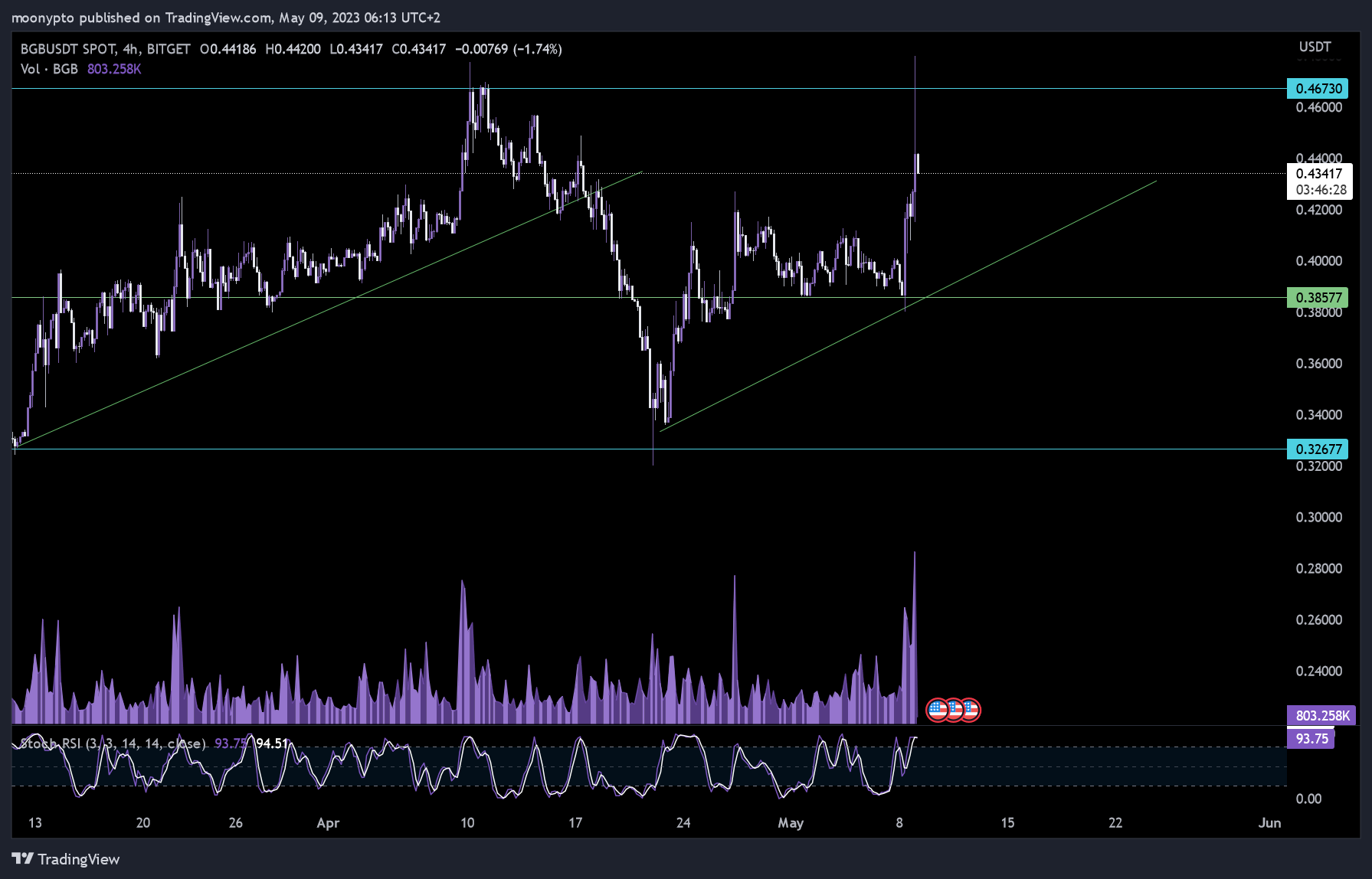Click the 0.00 tick on Stoch RSI axis
The height and width of the screenshot is (879, 1372).
point(1308,799)
